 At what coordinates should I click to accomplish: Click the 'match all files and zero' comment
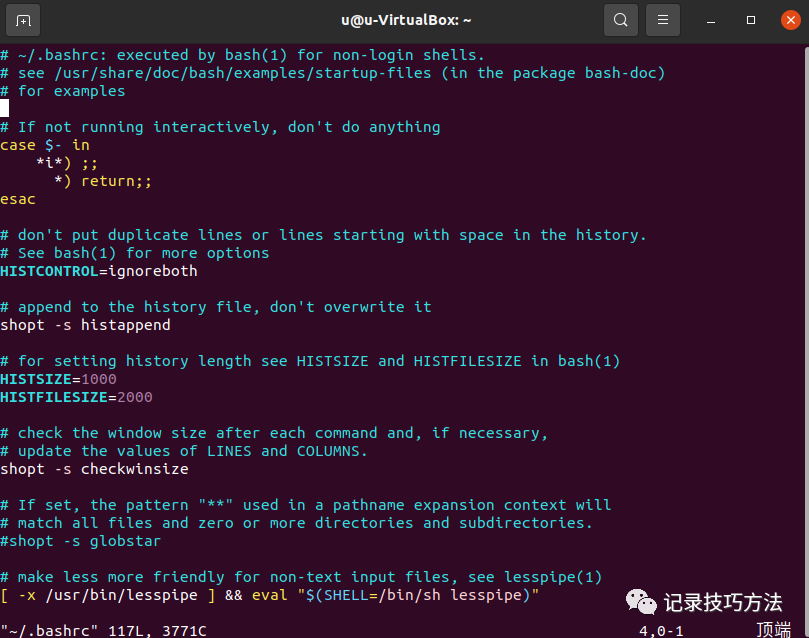click(x=297, y=523)
